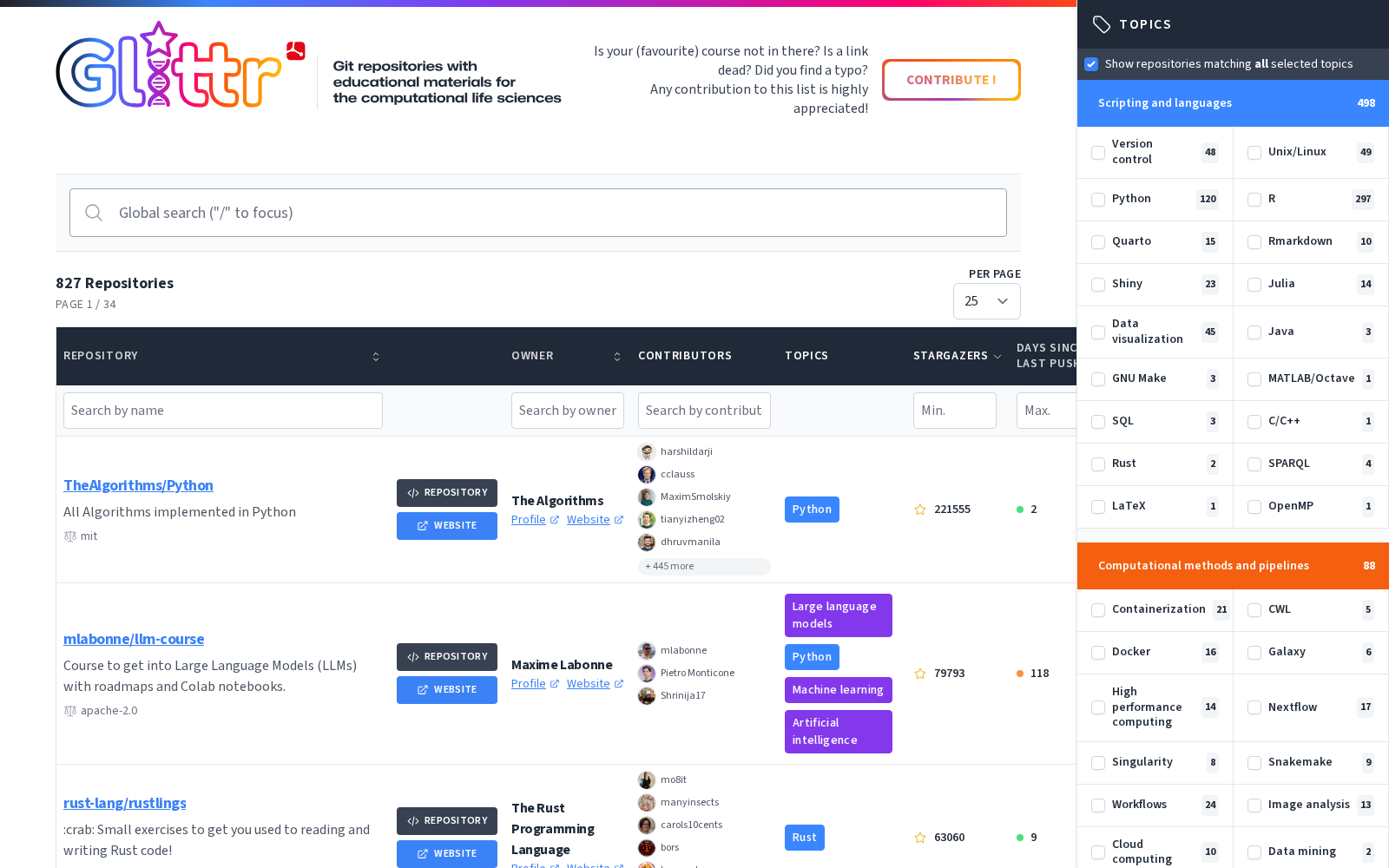This screenshot has height=868, width=1389.
Task: Open TheAlgorithms owner Profile link
Action: [x=529, y=520]
